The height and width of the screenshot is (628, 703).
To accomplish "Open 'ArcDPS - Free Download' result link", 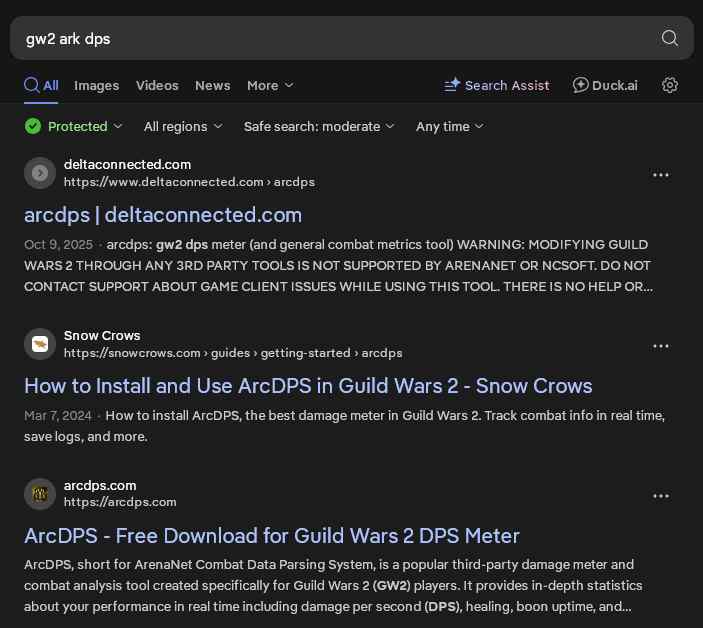I will coord(272,536).
